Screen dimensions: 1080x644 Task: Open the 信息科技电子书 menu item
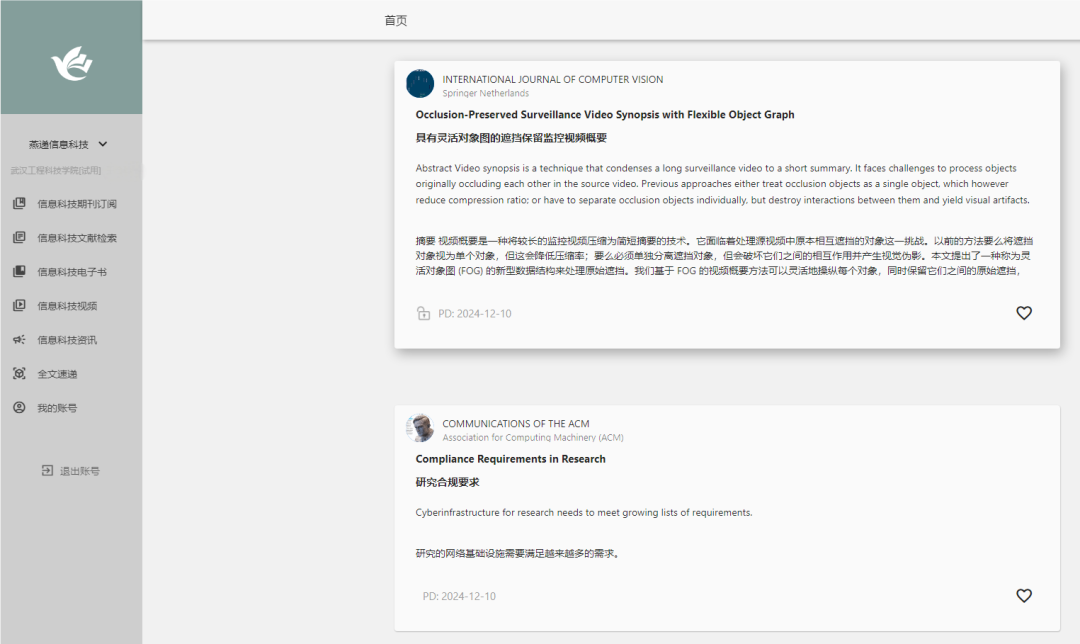71,272
